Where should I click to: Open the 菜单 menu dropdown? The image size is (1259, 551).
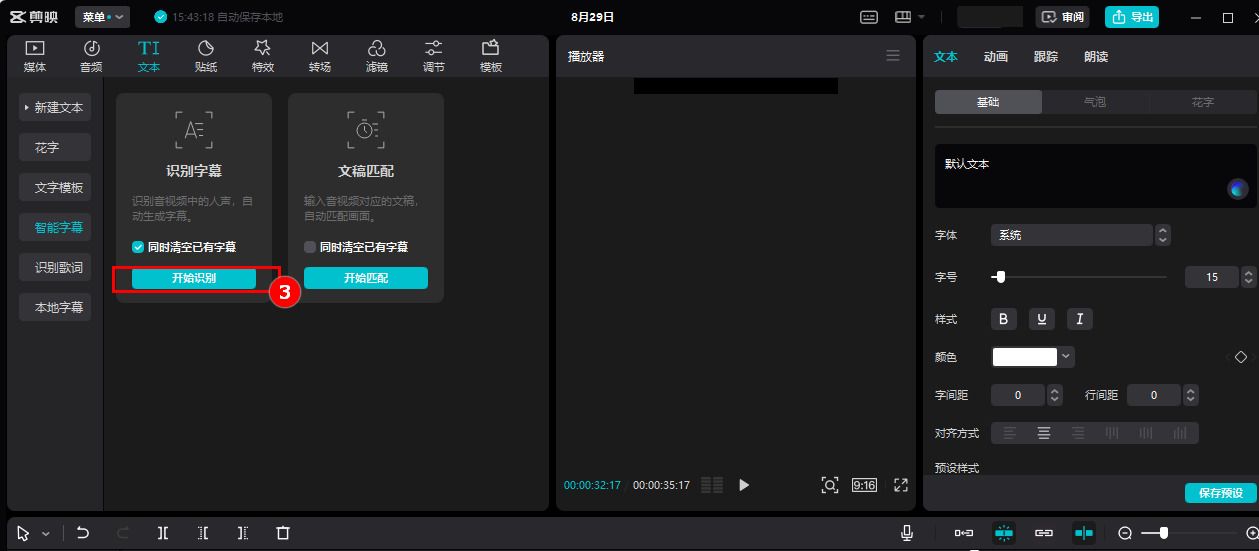103,17
